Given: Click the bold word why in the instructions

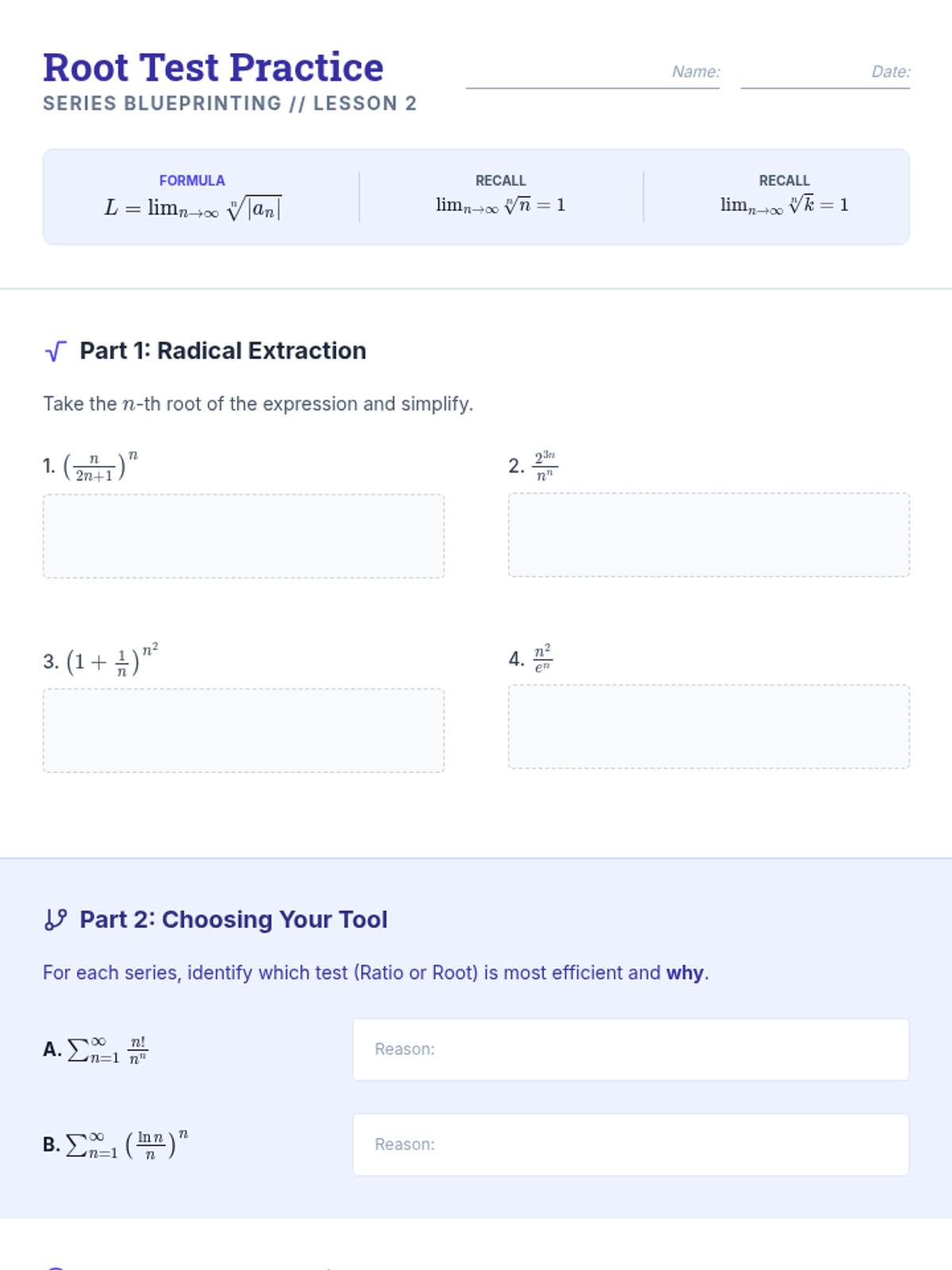Looking at the screenshot, I should [x=685, y=972].
